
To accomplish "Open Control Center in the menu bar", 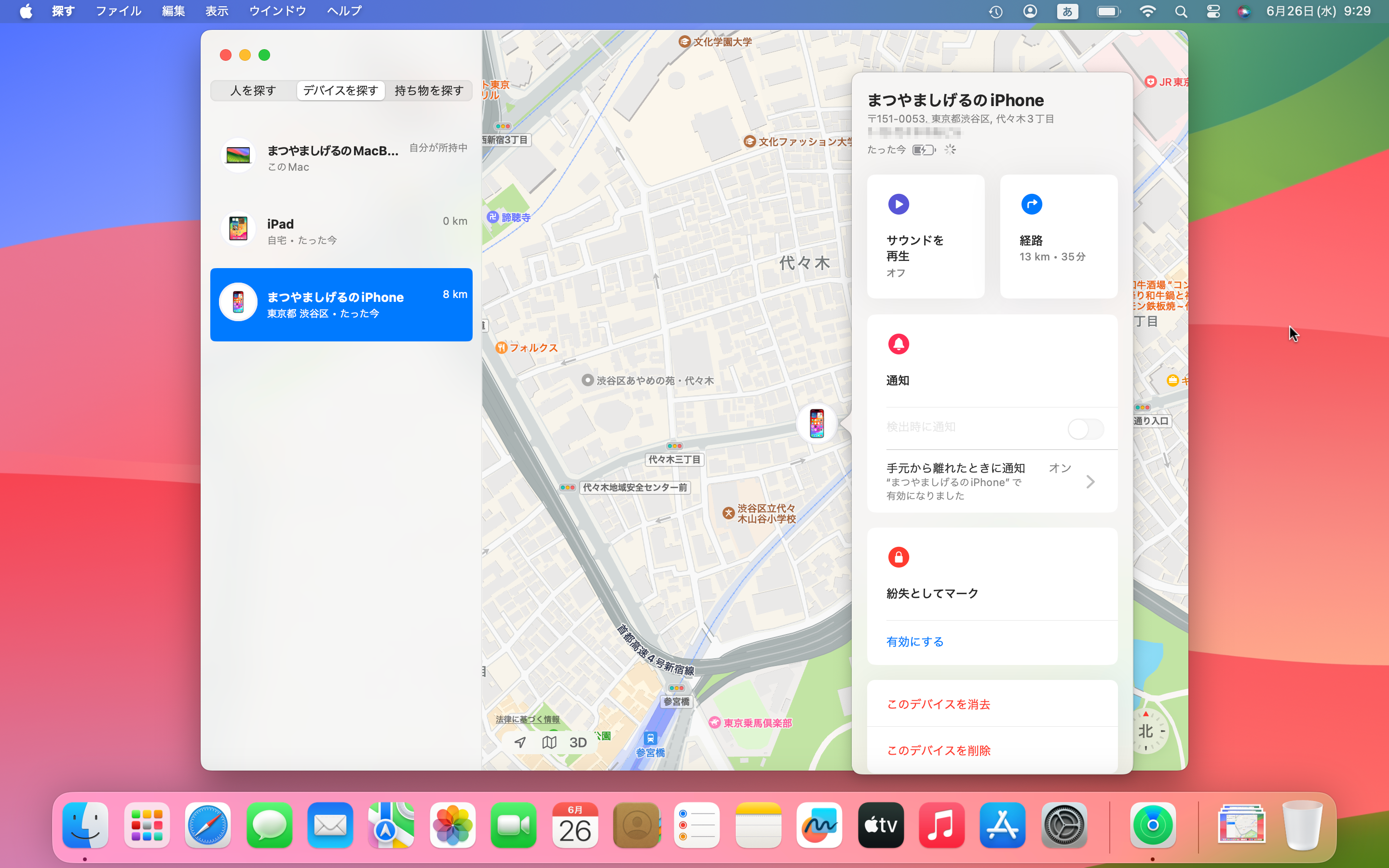I will (1213, 12).
